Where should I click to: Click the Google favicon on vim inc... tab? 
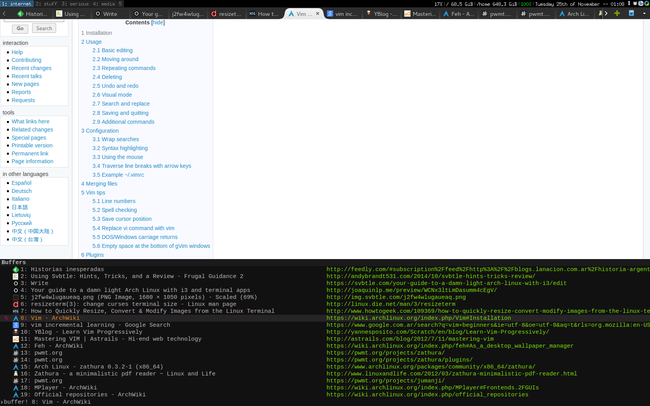[x=330, y=14]
